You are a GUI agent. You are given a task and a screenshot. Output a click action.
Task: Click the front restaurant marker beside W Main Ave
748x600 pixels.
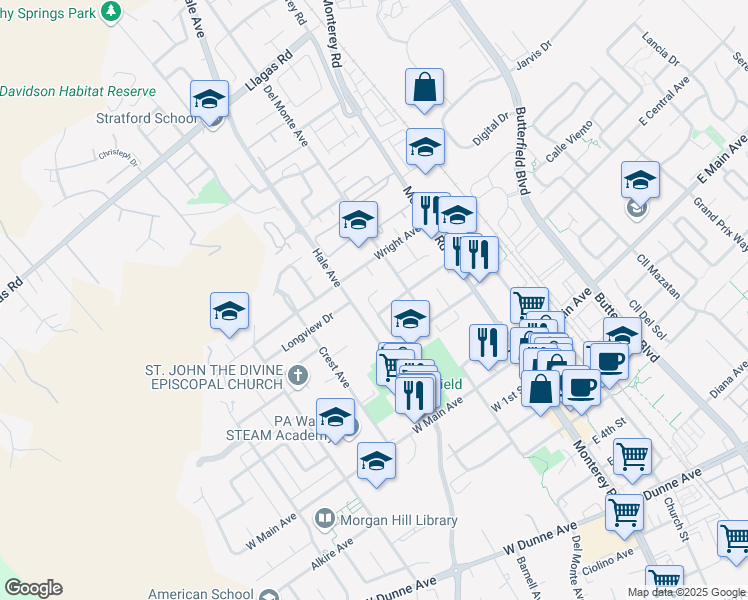pos(415,396)
